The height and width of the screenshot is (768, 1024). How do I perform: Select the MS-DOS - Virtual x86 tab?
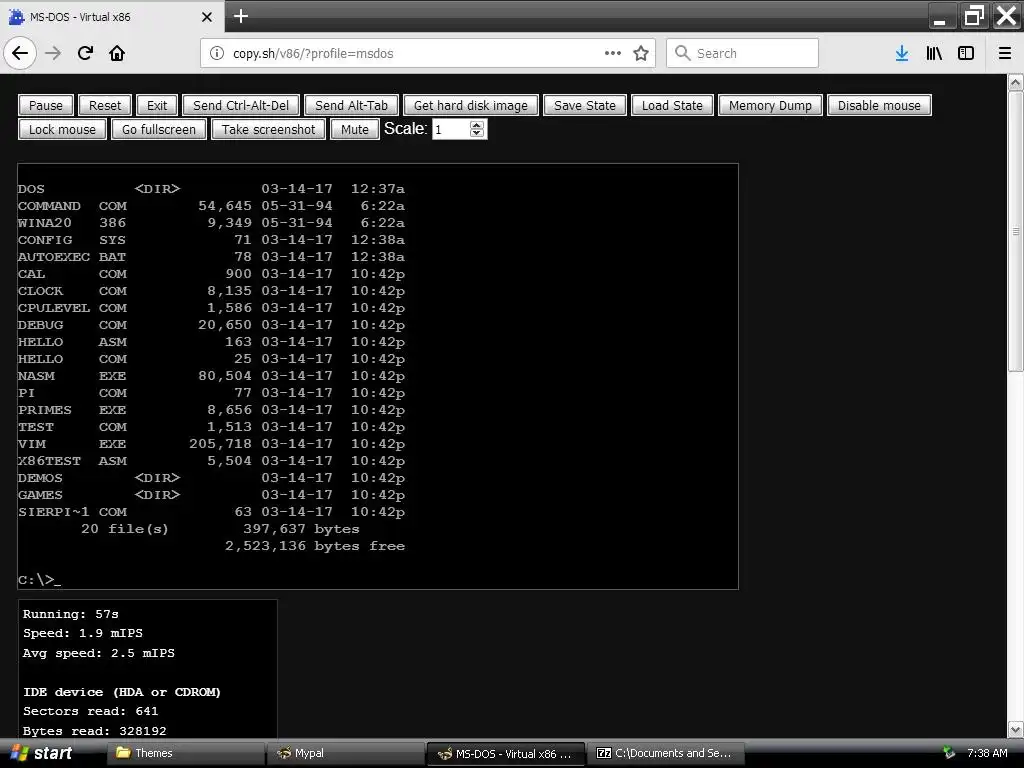tap(112, 17)
